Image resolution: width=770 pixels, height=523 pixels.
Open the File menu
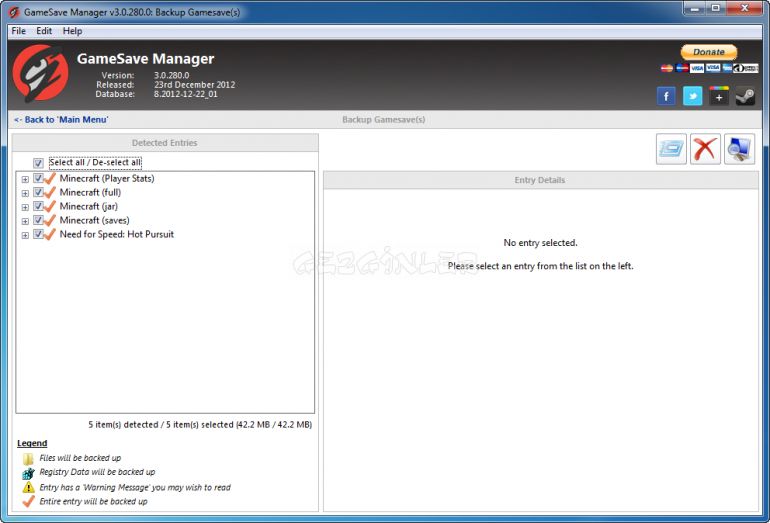click(19, 31)
